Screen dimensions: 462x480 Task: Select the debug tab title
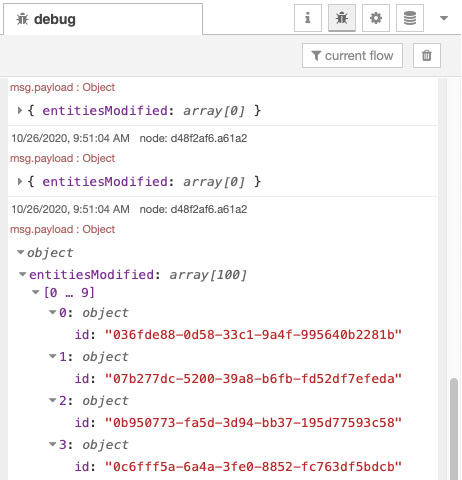(x=46, y=19)
